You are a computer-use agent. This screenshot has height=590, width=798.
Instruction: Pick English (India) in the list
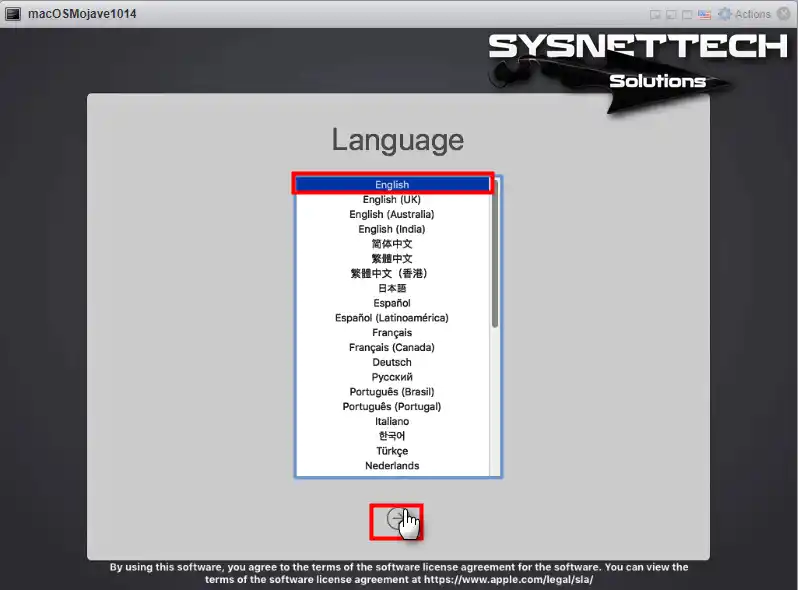coord(392,229)
